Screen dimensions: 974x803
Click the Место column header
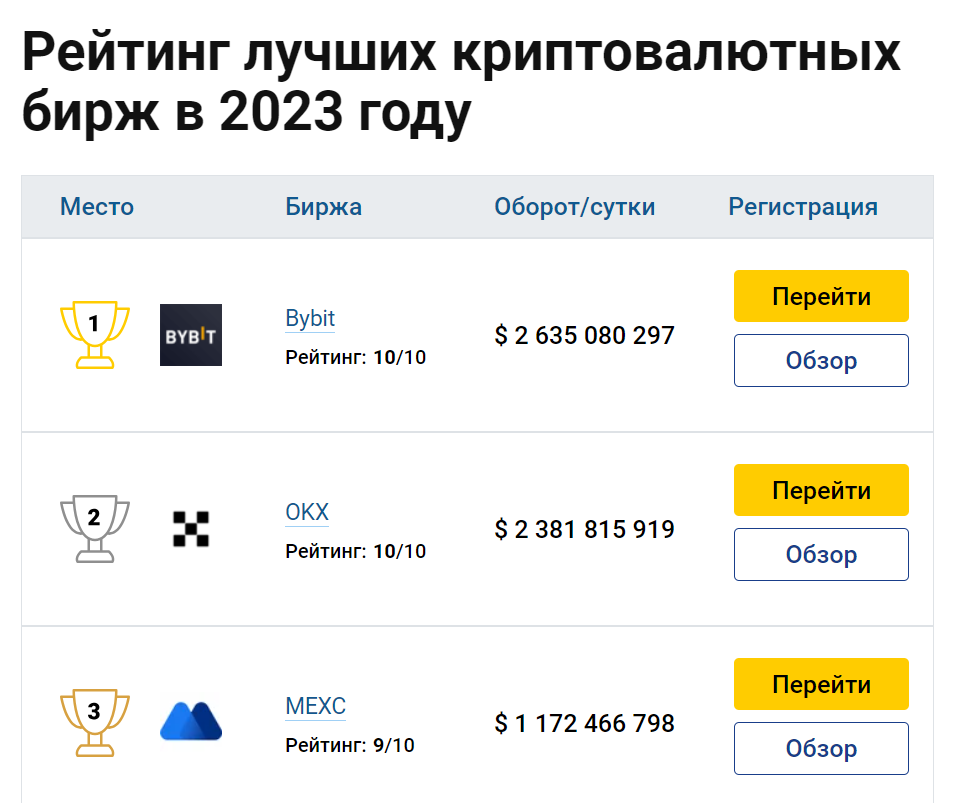tap(97, 207)
